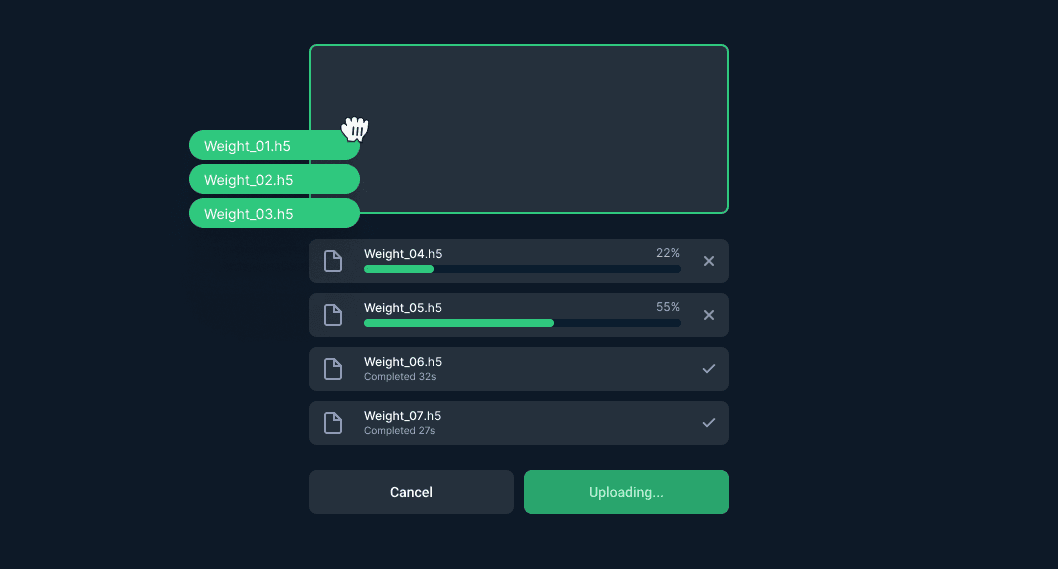The image size is (1058, 569).
Task: Cancel the Weight_04.h5 upload with X
Action: click(x=709, y=261)
